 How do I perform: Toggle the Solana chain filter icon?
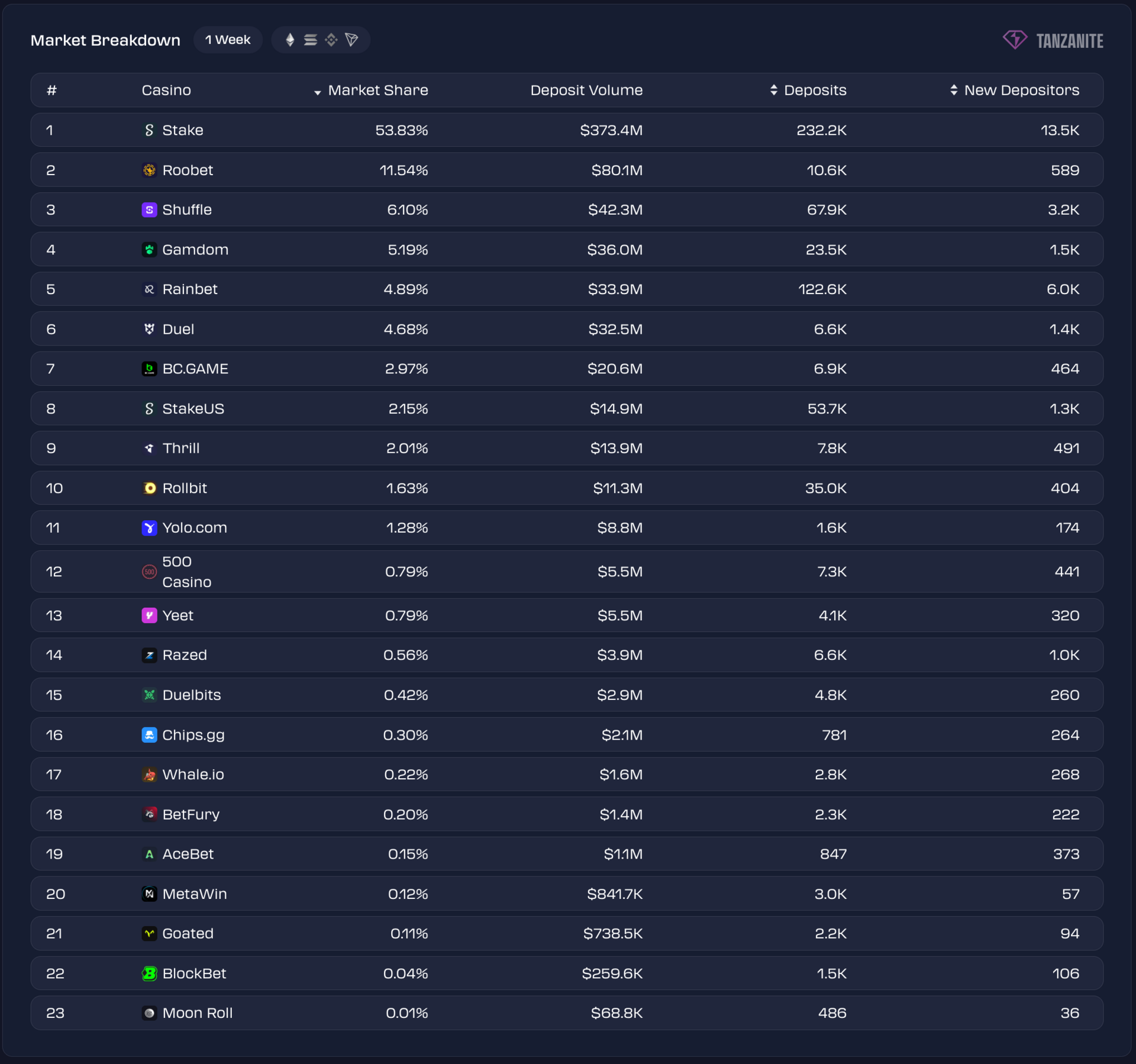click(x=311, y=40)
